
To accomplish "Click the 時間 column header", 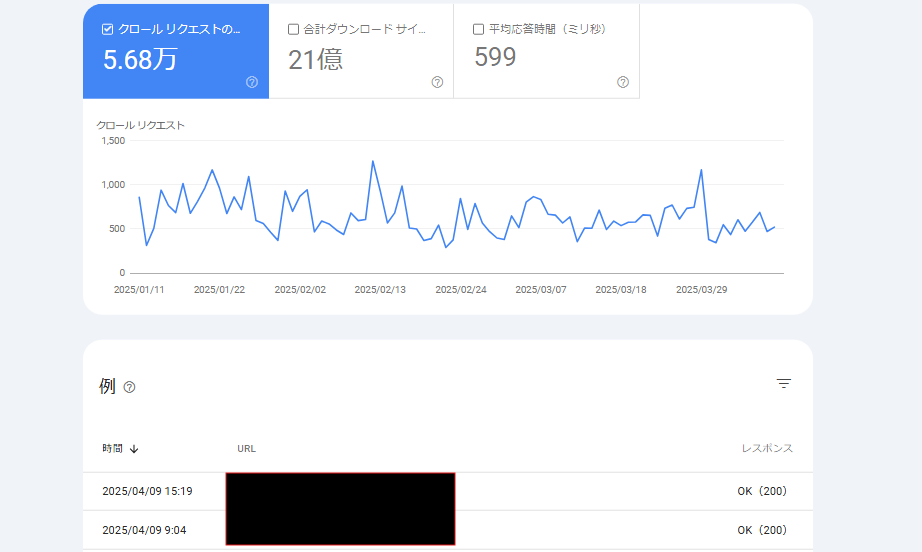I will click(112, 449).
